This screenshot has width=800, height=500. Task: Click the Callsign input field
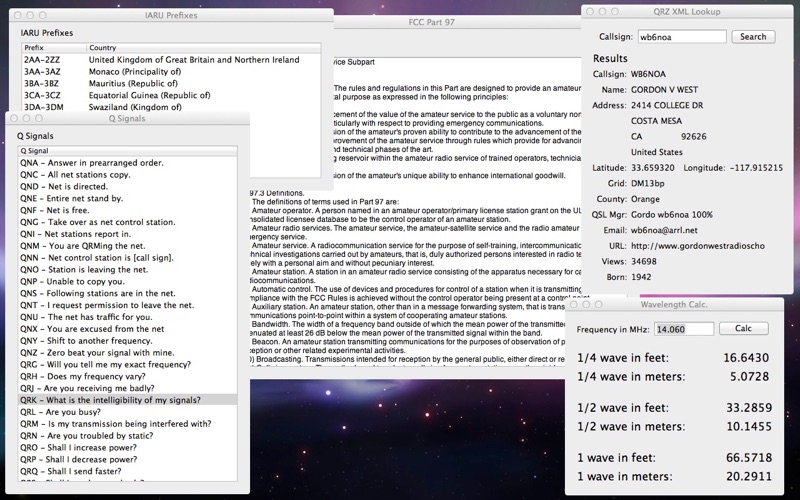(682, 37)
